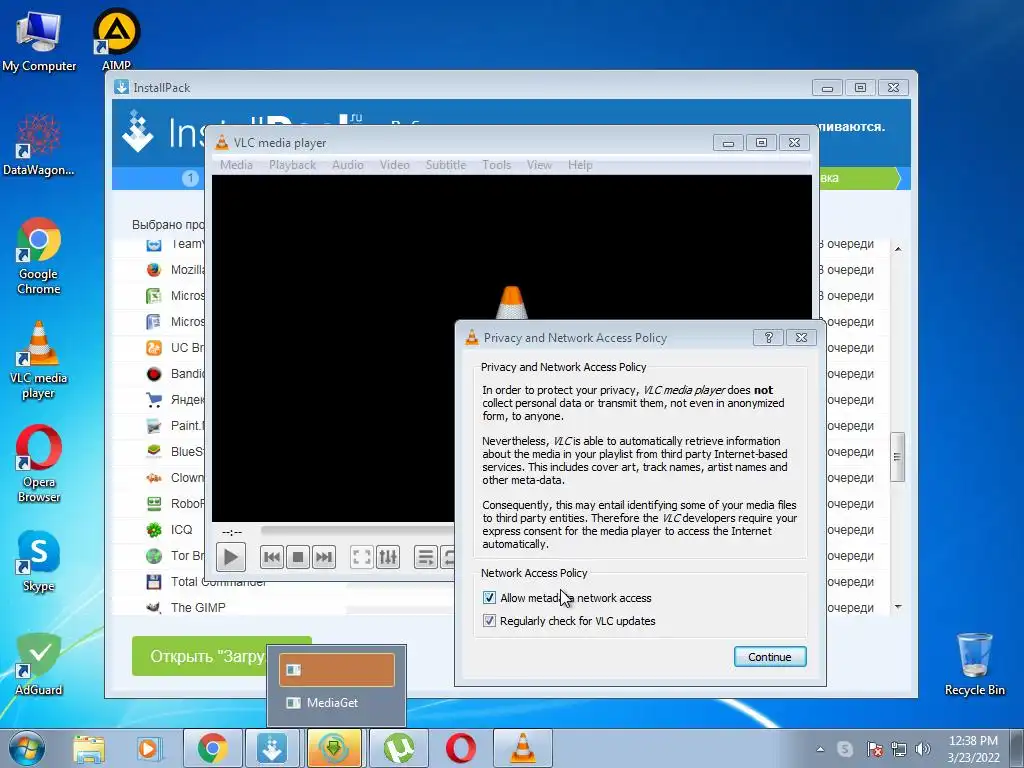Click InstallPack list scroll down arrow

(898, 607)
